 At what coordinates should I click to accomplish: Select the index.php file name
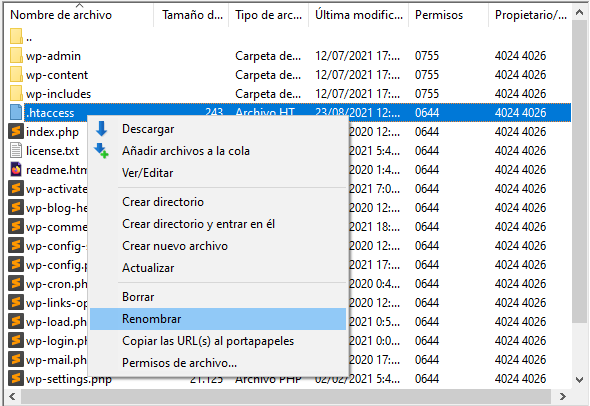click(52, 132)
